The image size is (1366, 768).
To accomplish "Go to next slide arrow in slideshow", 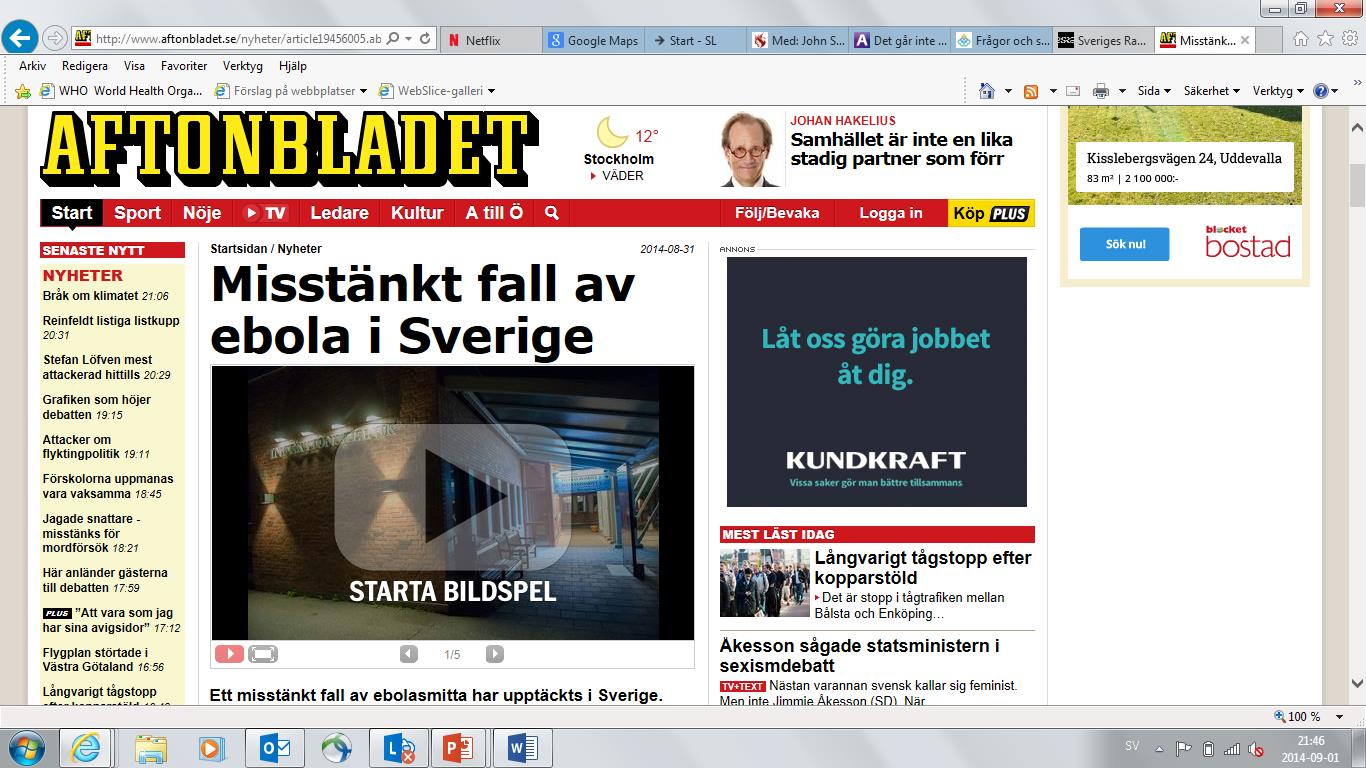I will [494, 654].
